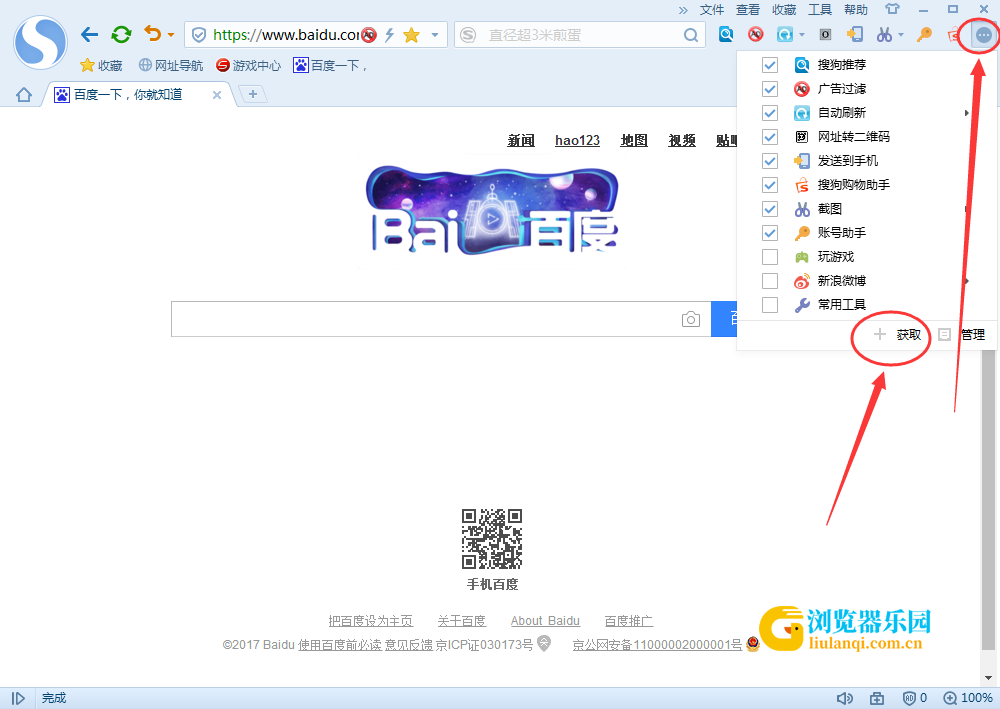1000x709 pixels.
Task: Check the 新浪微博 checkbox
Action: point(770,281)
